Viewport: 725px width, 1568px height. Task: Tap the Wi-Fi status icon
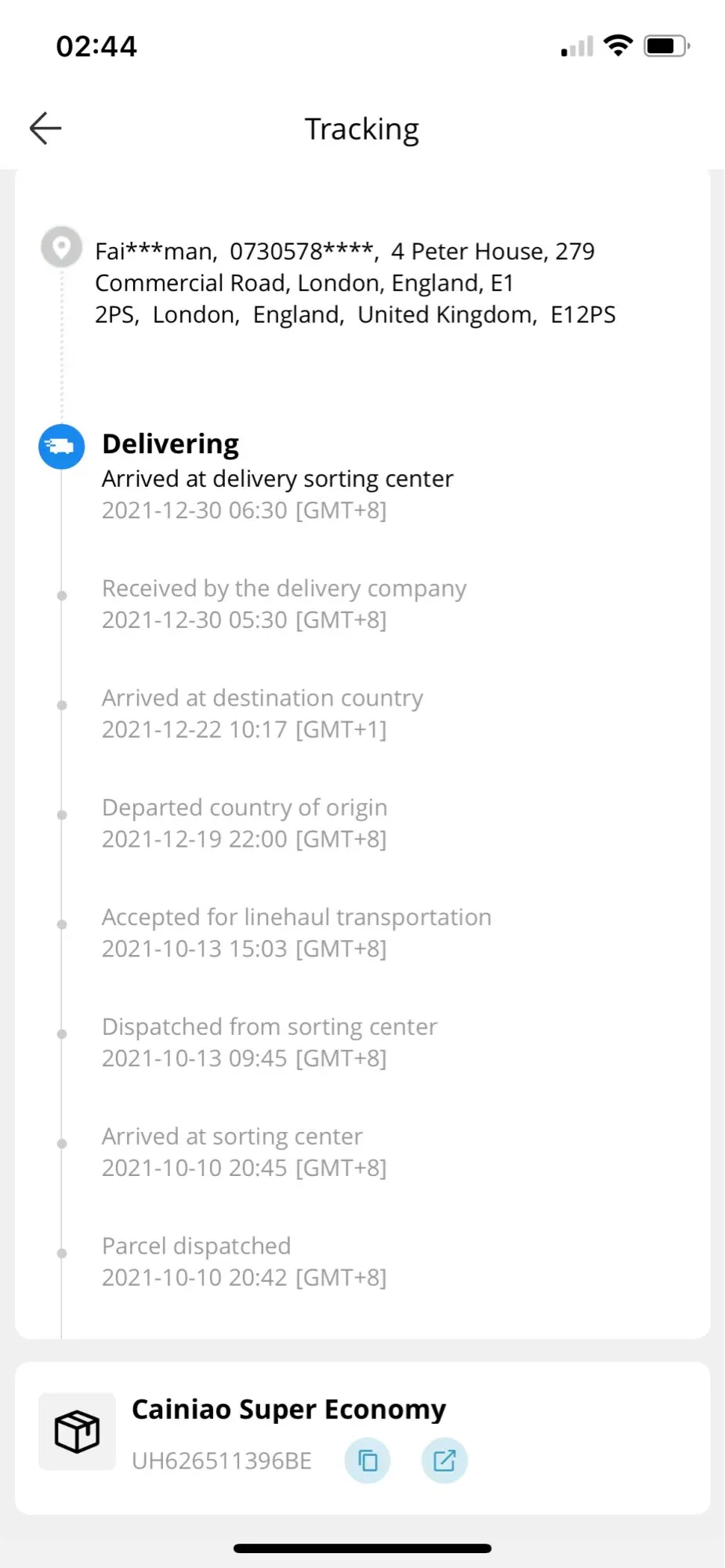click(618, 46)
